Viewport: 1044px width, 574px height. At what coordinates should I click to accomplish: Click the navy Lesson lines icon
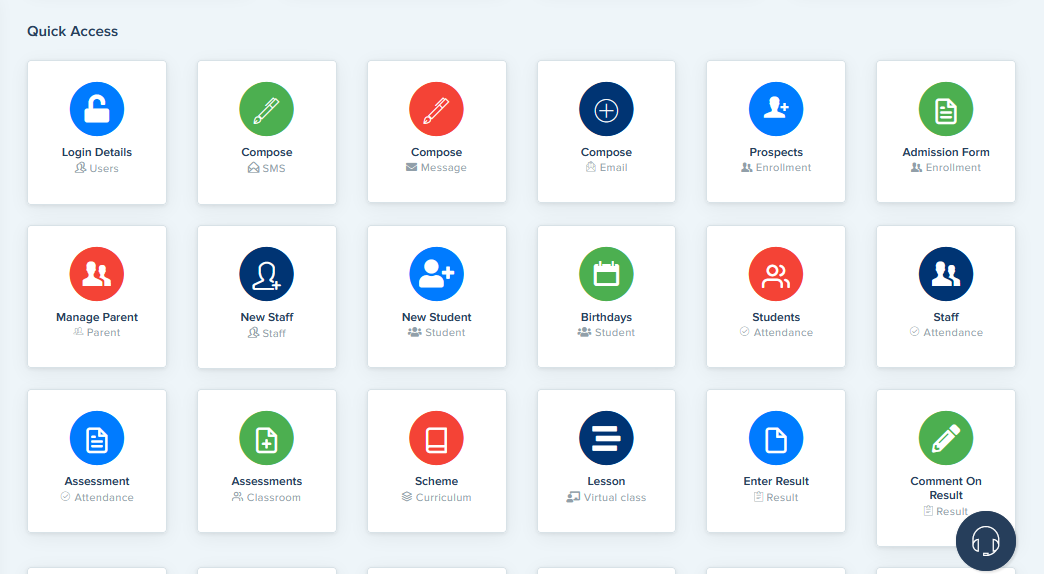tap(606, 438)
